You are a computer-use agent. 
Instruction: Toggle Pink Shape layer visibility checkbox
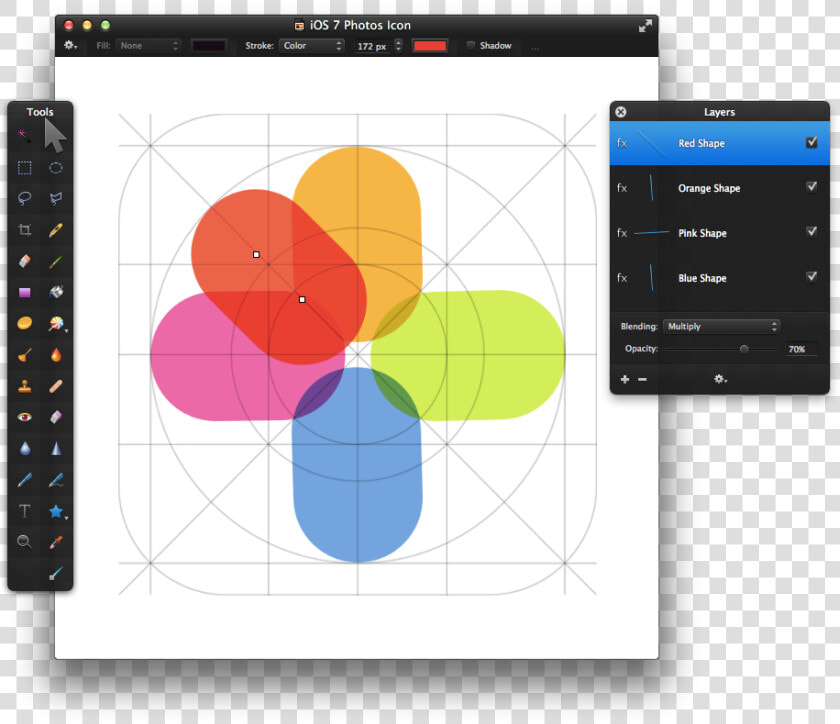pos(811,232)
